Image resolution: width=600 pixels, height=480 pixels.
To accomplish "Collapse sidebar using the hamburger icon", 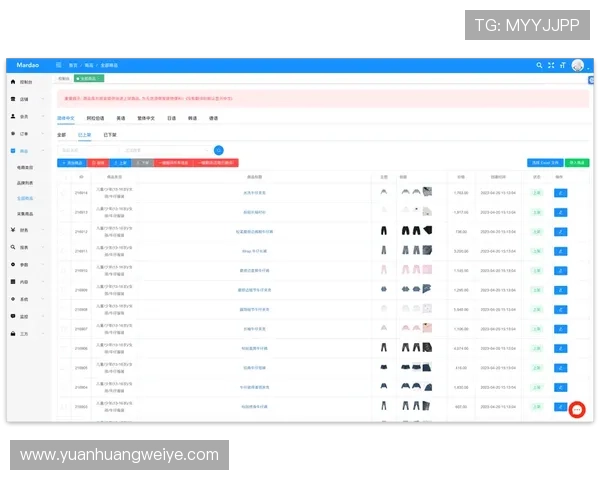I will click(x=59, y=65).
